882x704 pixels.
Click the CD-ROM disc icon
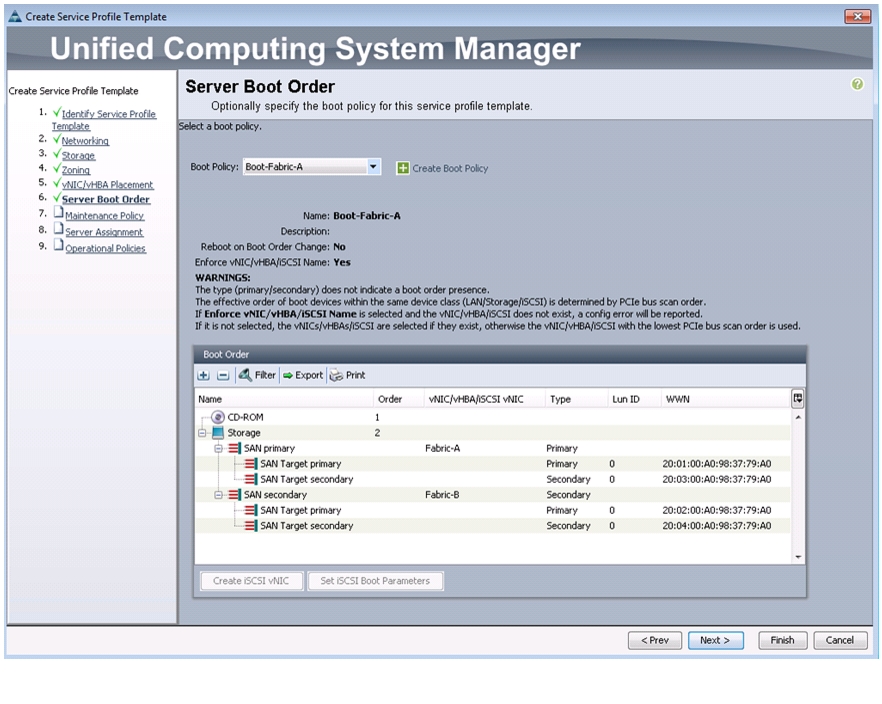pos(218,417)
